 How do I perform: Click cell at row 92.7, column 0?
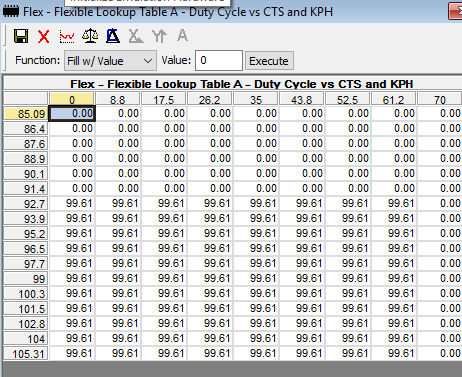point(72,203)
